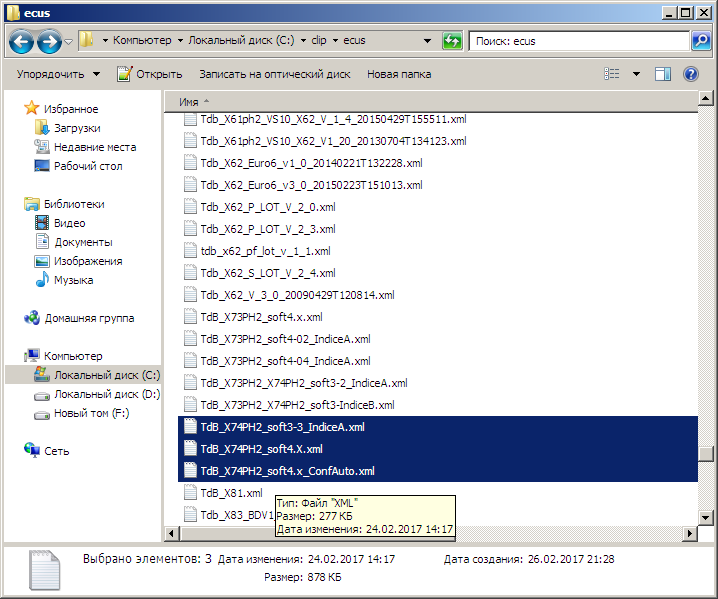Click the Компьютер breadcrumb in address bar
The height and width of the screenshot is (599, 718).
(x=142, y=40)
